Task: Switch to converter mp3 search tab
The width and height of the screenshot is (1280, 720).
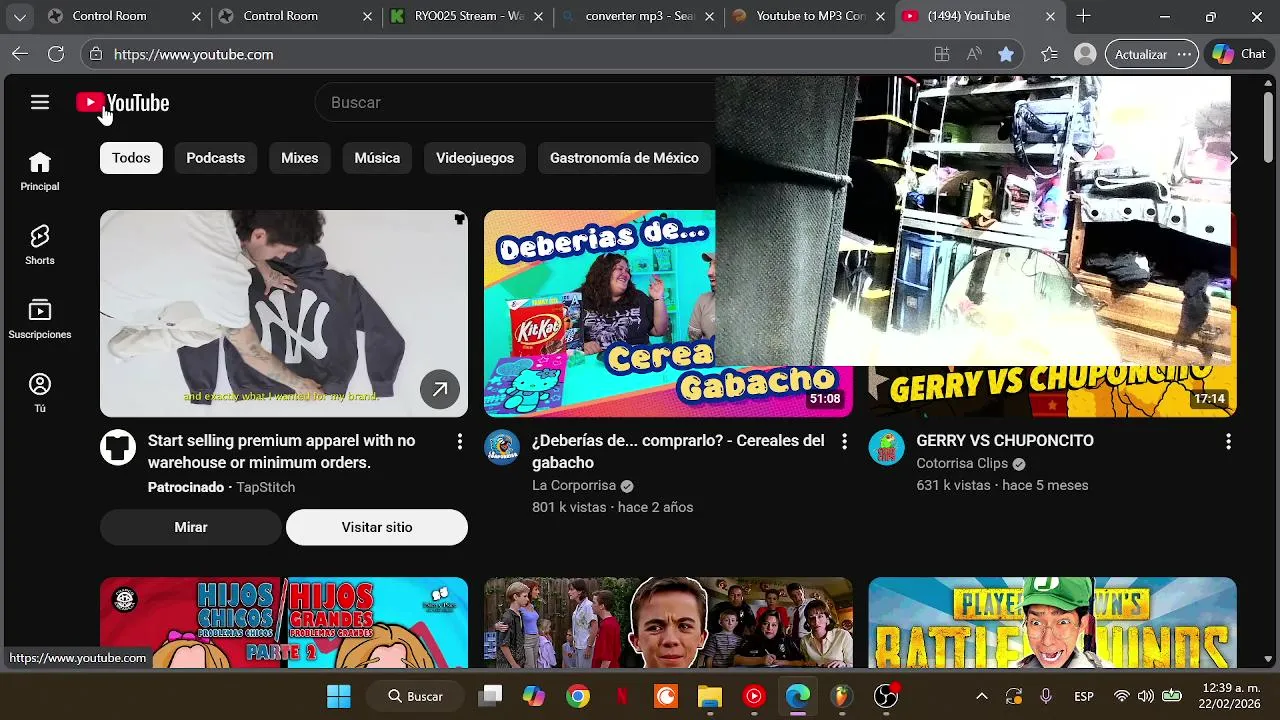Action: (639, 16)
